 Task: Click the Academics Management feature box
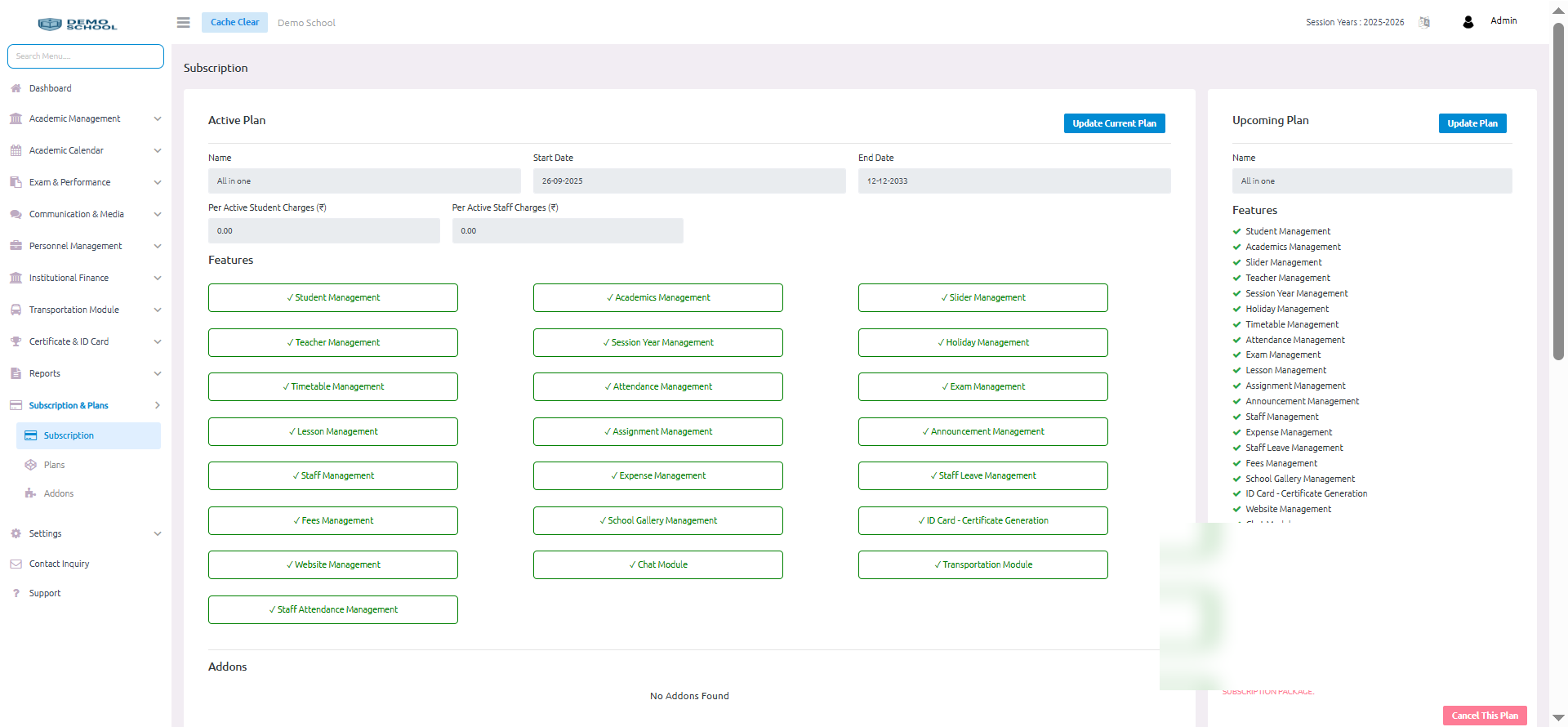point(658,297)
